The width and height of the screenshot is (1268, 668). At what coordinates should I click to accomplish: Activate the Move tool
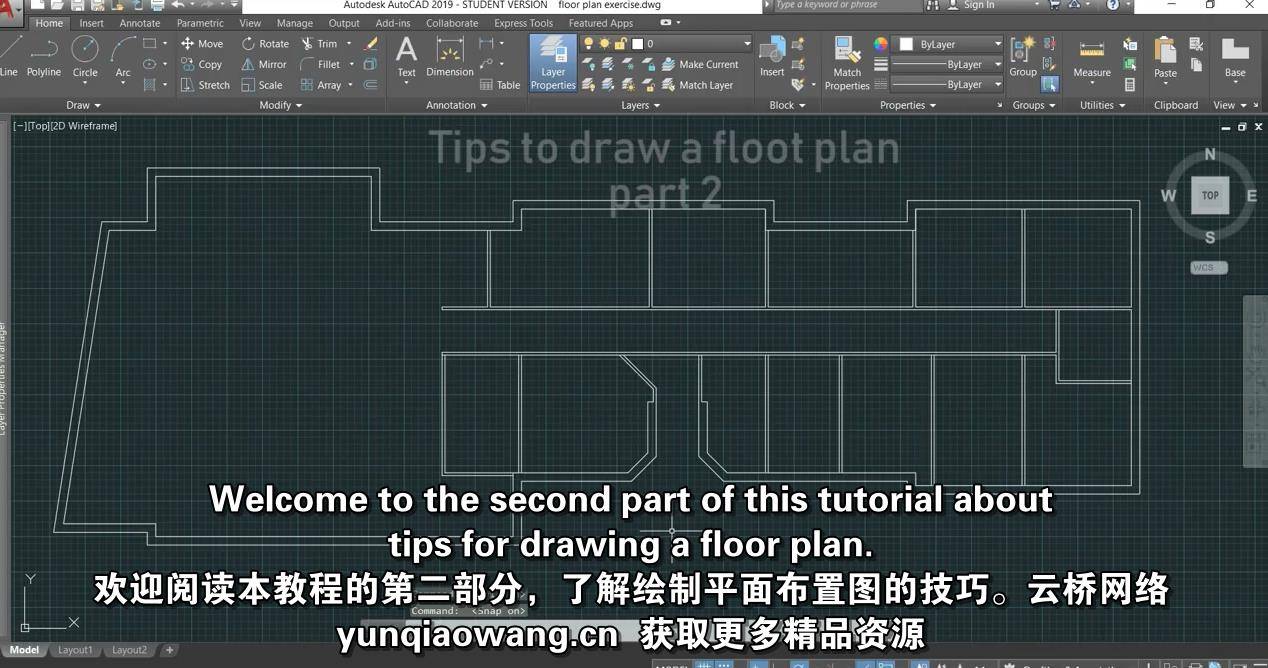pos(202,44)
